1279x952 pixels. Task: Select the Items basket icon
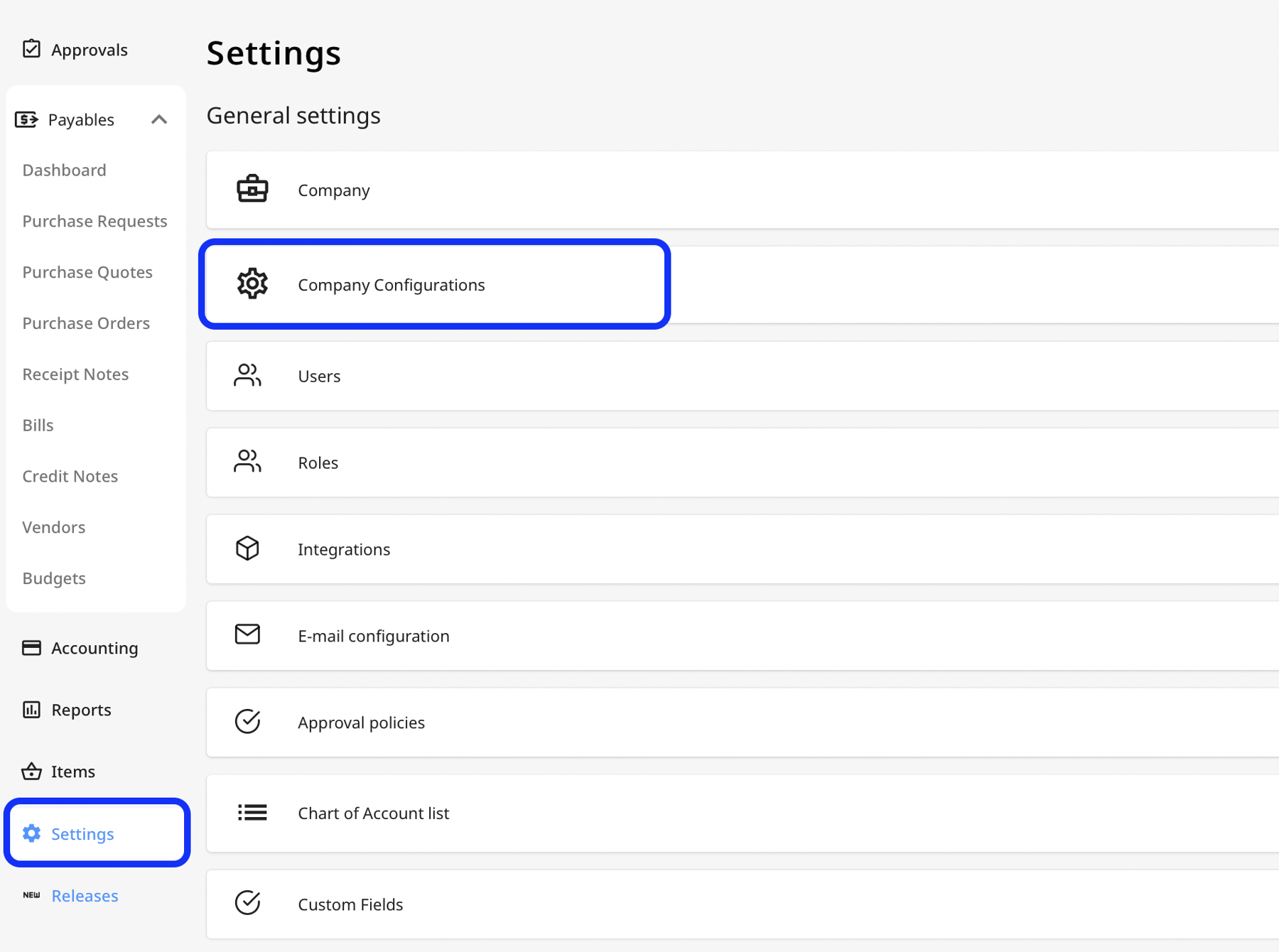tap(32, 771)
